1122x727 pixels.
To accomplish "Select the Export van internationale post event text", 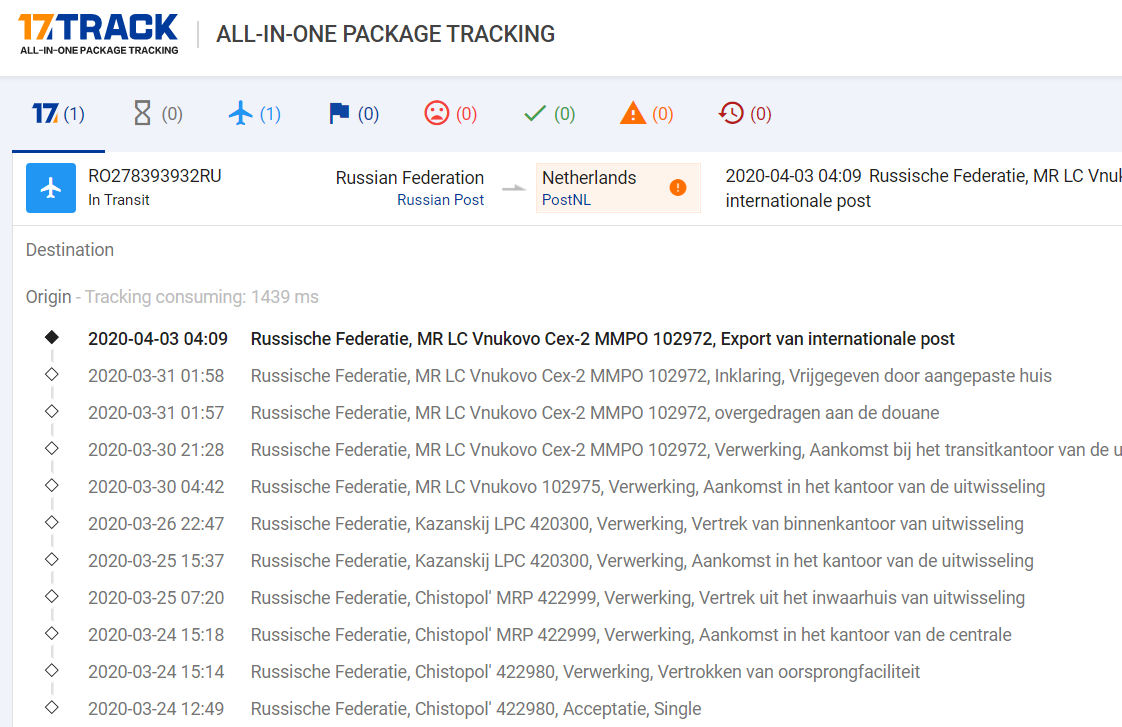I will 603,339.
